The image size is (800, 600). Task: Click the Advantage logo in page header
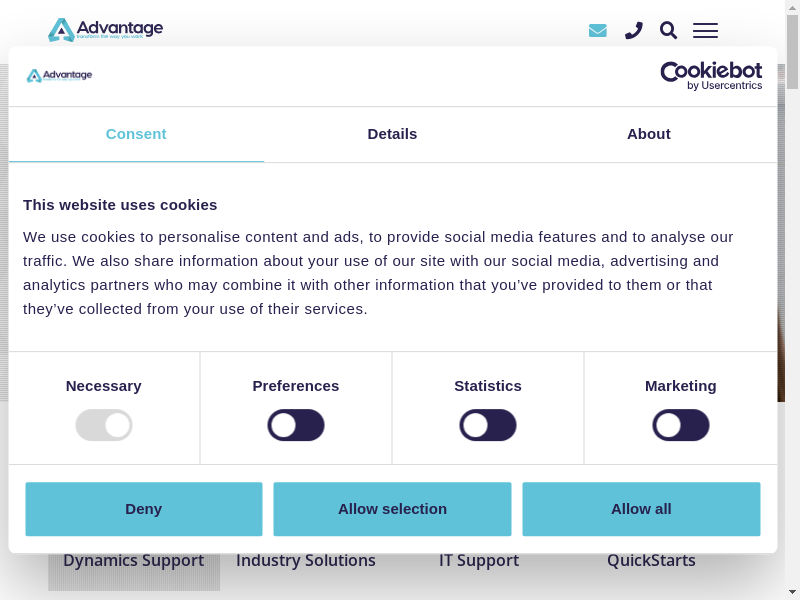tap(105, 30)
